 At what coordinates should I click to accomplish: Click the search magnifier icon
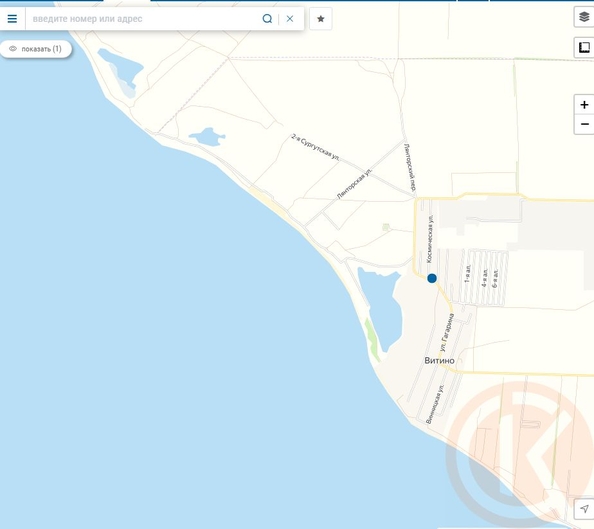(267, 19)
